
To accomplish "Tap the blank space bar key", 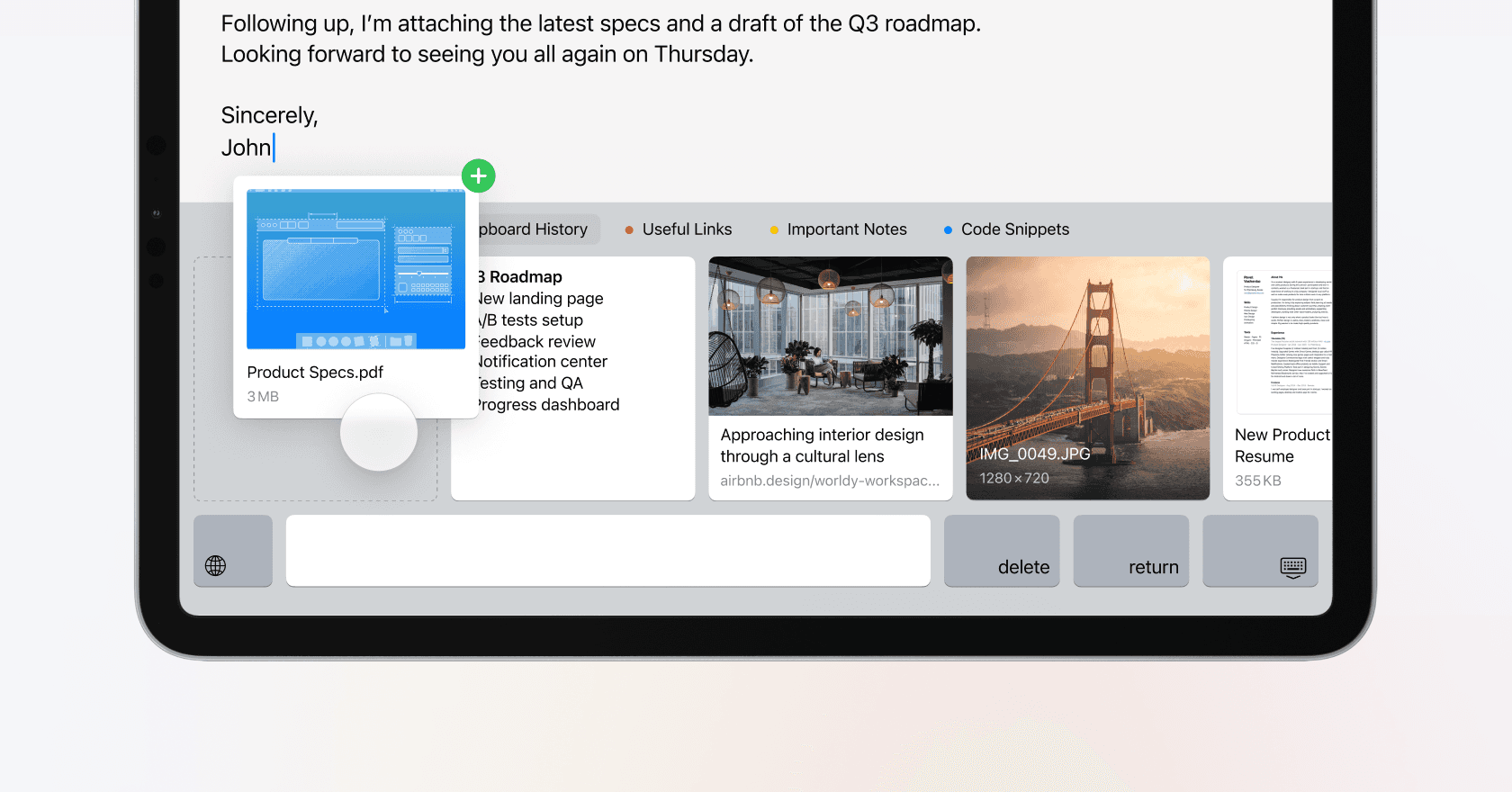I will (x=607, y=551).
